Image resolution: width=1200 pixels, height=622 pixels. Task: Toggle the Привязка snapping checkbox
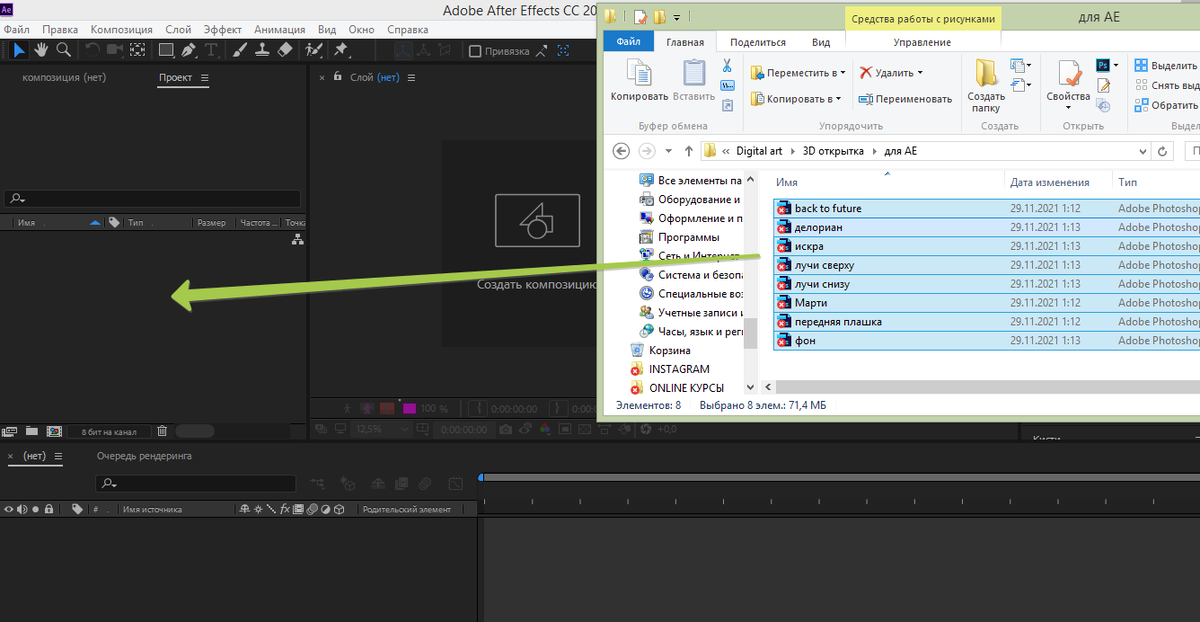(x=475, y=51)
